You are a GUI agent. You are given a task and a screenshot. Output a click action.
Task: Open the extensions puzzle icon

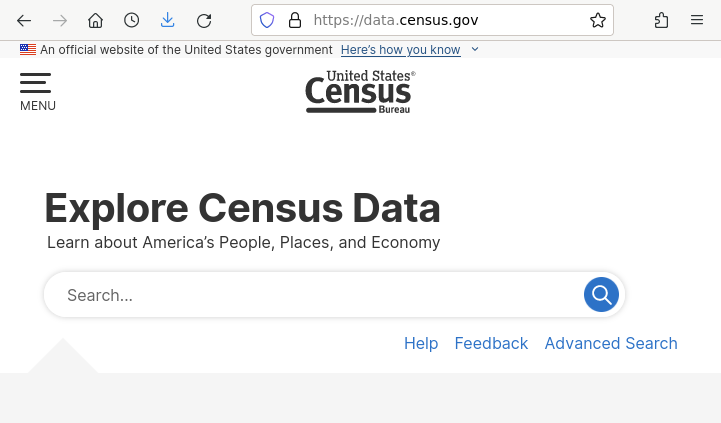[x=661, y=20]
